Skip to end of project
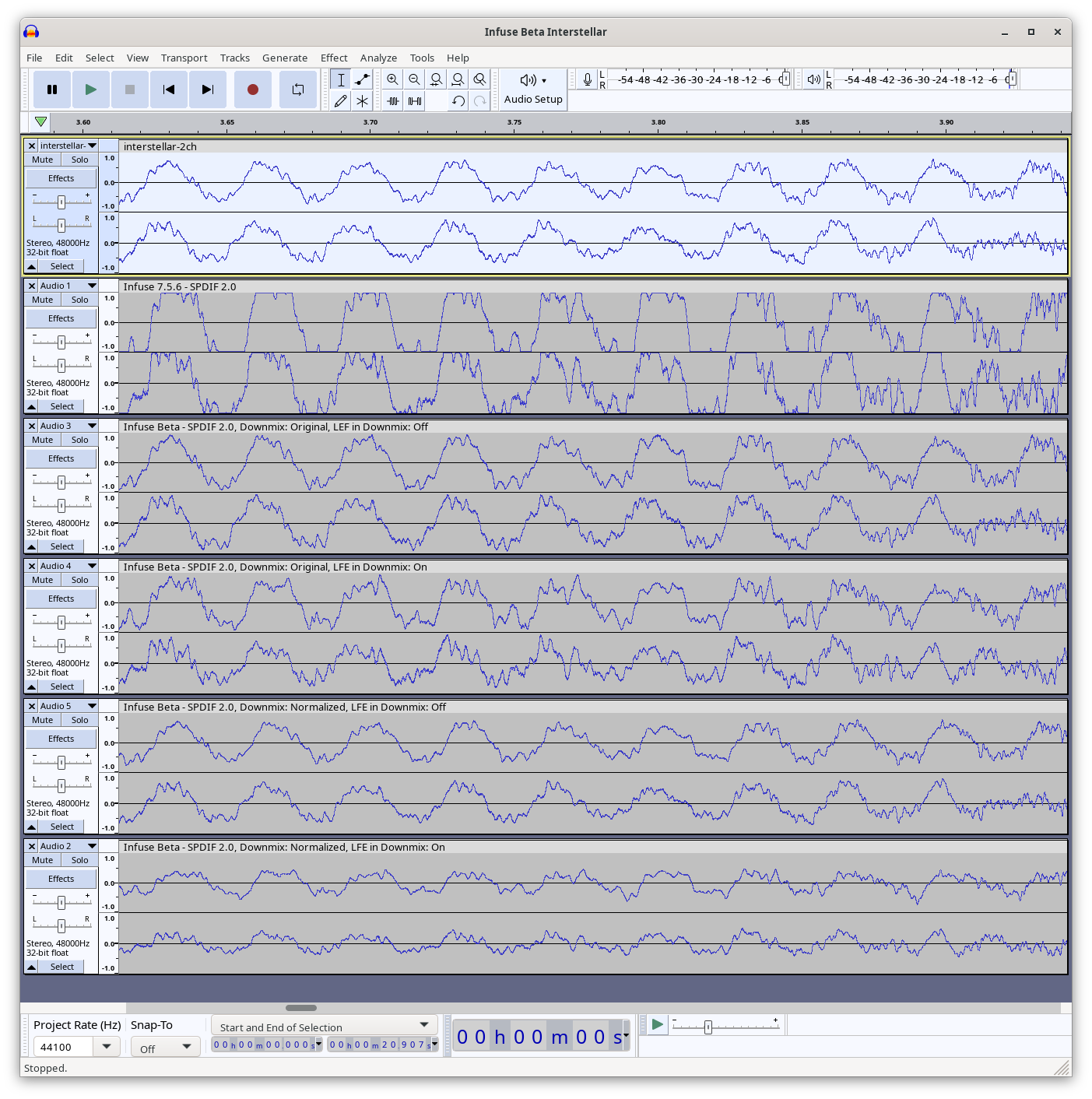Image resolution: width=1092 pixels, height=1099 pixels. (x=208, y=90)
